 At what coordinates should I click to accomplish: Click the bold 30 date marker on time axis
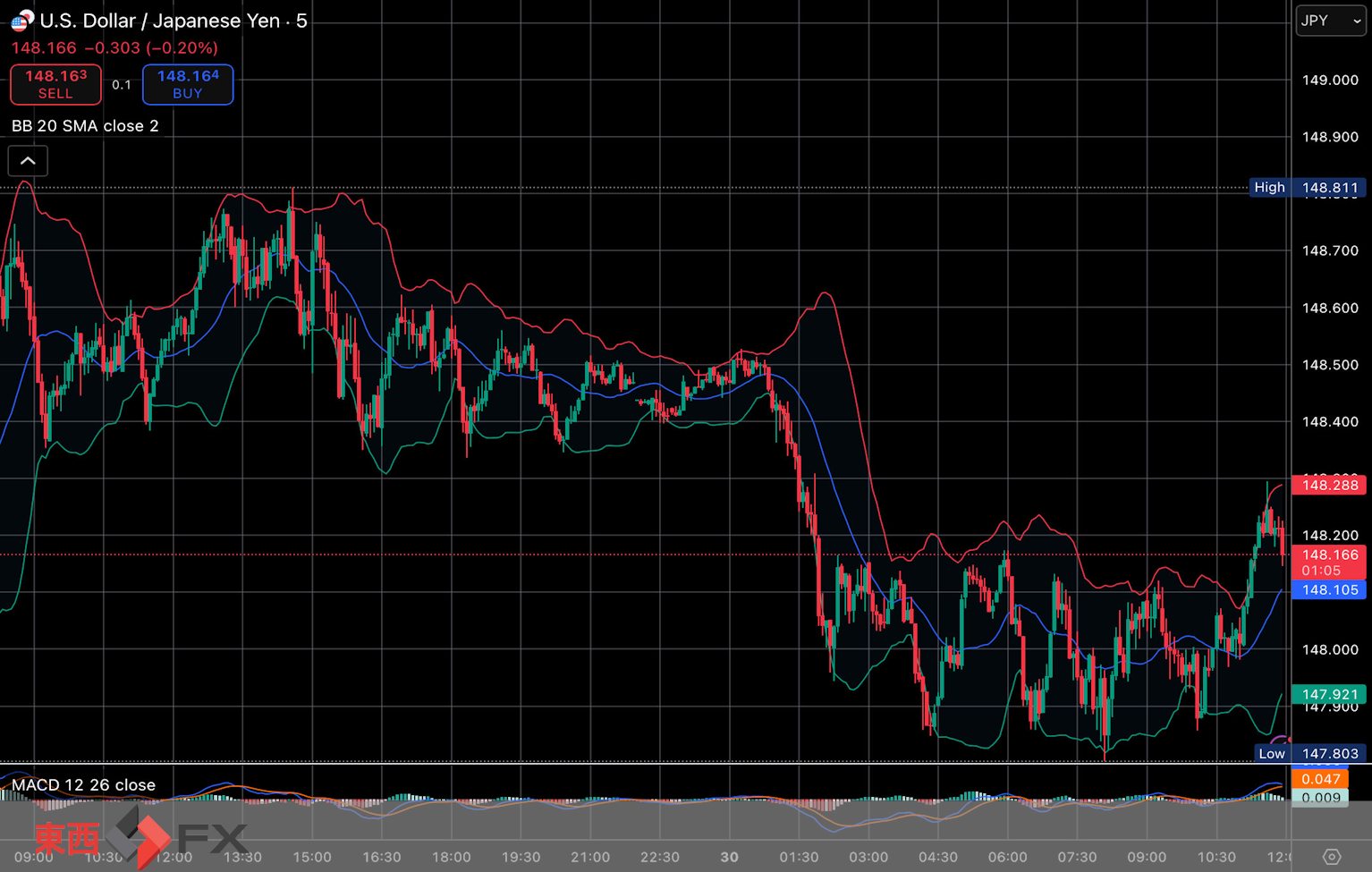pyautogui.click(x=730, y=857)
